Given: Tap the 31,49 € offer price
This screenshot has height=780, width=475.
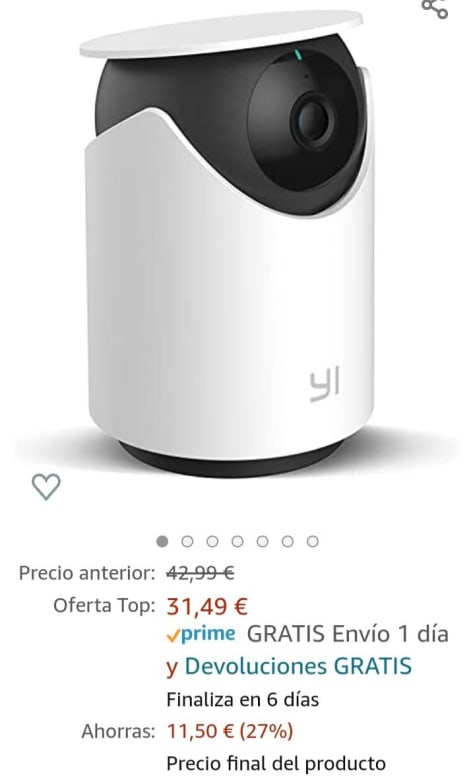Looking at the screenshot, I should click(207, 606).
